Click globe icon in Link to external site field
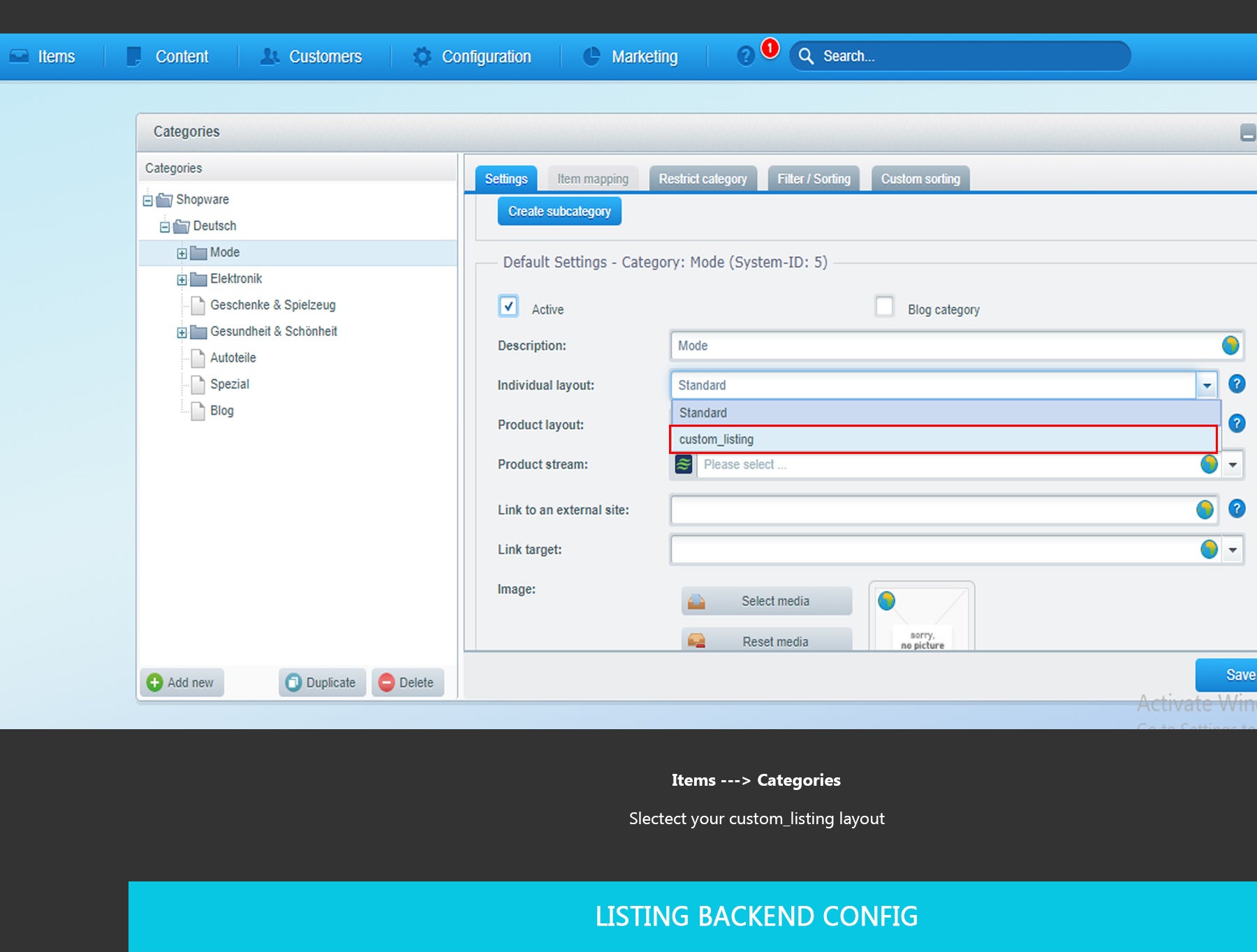Image resolution: width=1257 pixels, height=952 pixels. pyautogui.click(x=1205, y=510)
